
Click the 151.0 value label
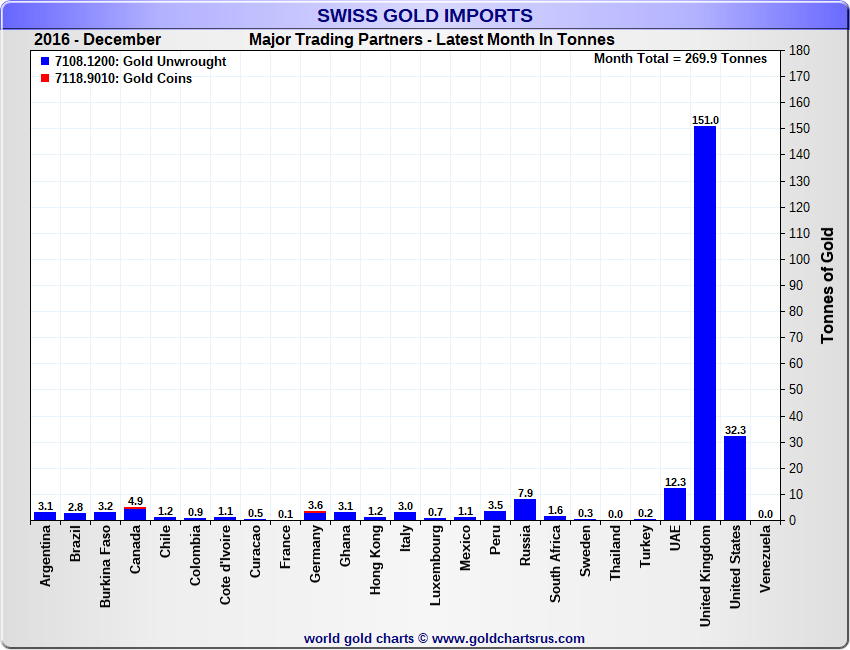tap(705, 120)
